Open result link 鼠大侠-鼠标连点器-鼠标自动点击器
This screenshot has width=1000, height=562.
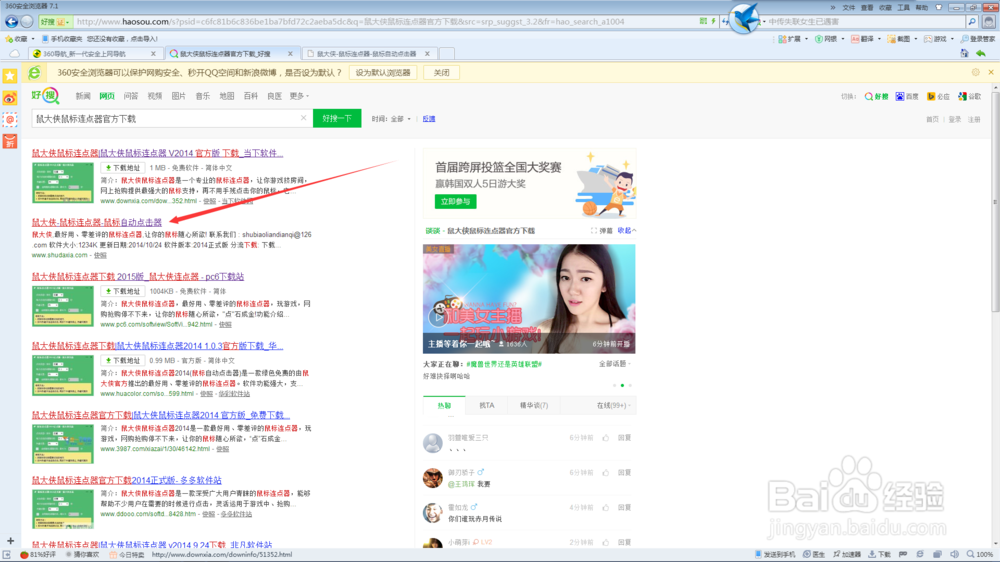97,222
